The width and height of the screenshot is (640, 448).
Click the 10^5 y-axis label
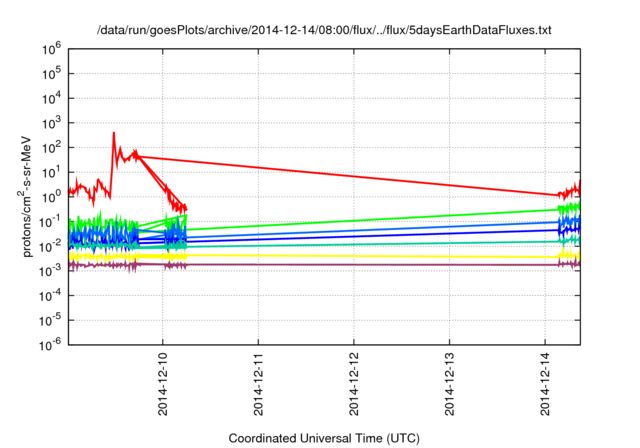51,74
